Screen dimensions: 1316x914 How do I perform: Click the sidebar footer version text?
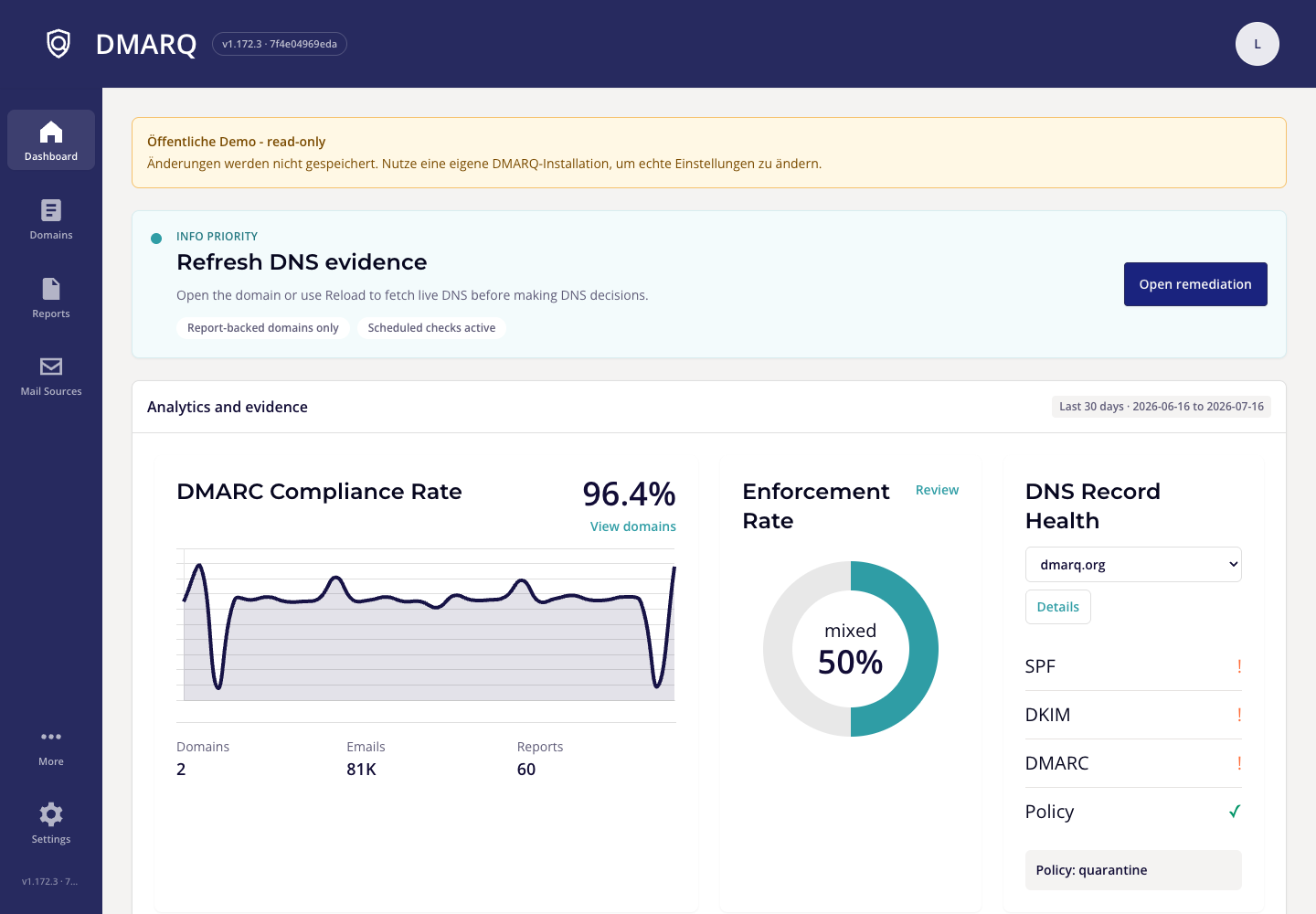(50, 882)
